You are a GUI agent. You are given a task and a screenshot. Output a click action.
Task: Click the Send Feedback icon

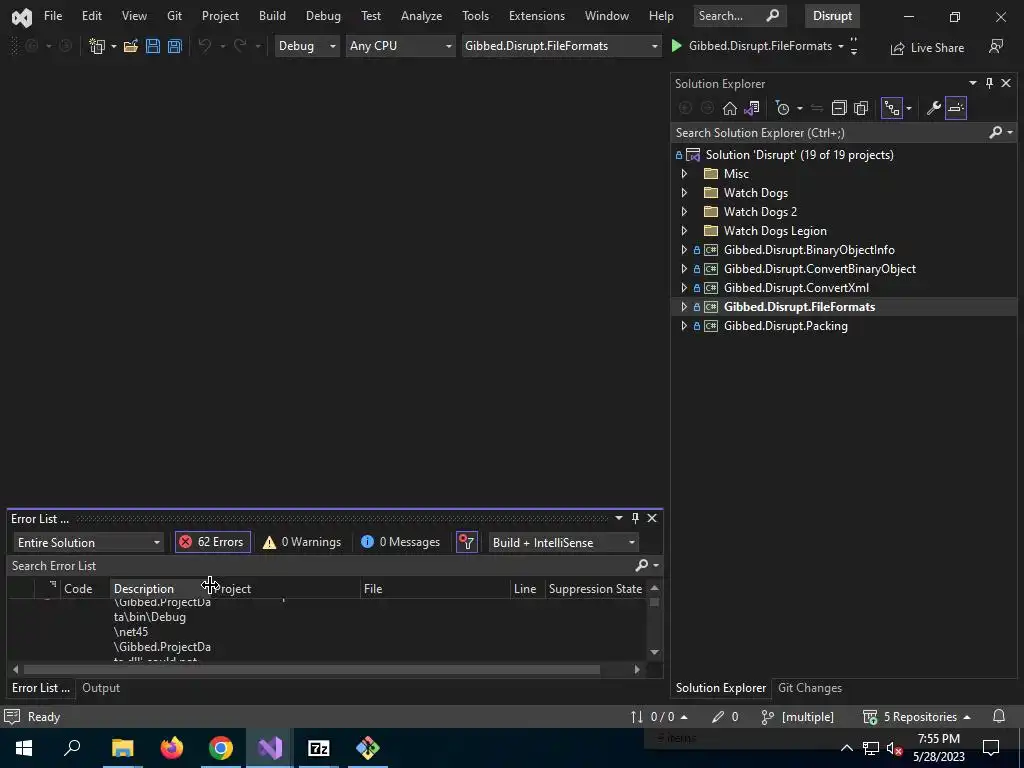[x=996, y=46]
